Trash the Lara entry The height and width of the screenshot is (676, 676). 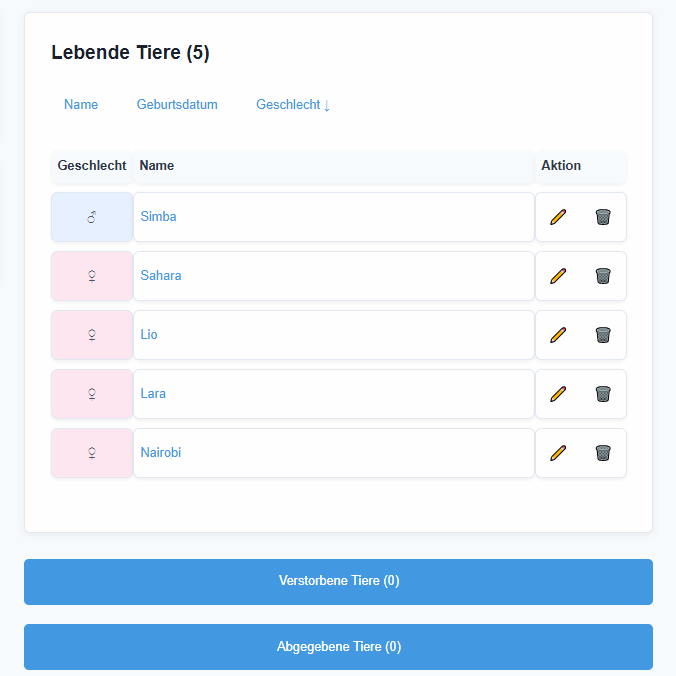click(603, 394)
